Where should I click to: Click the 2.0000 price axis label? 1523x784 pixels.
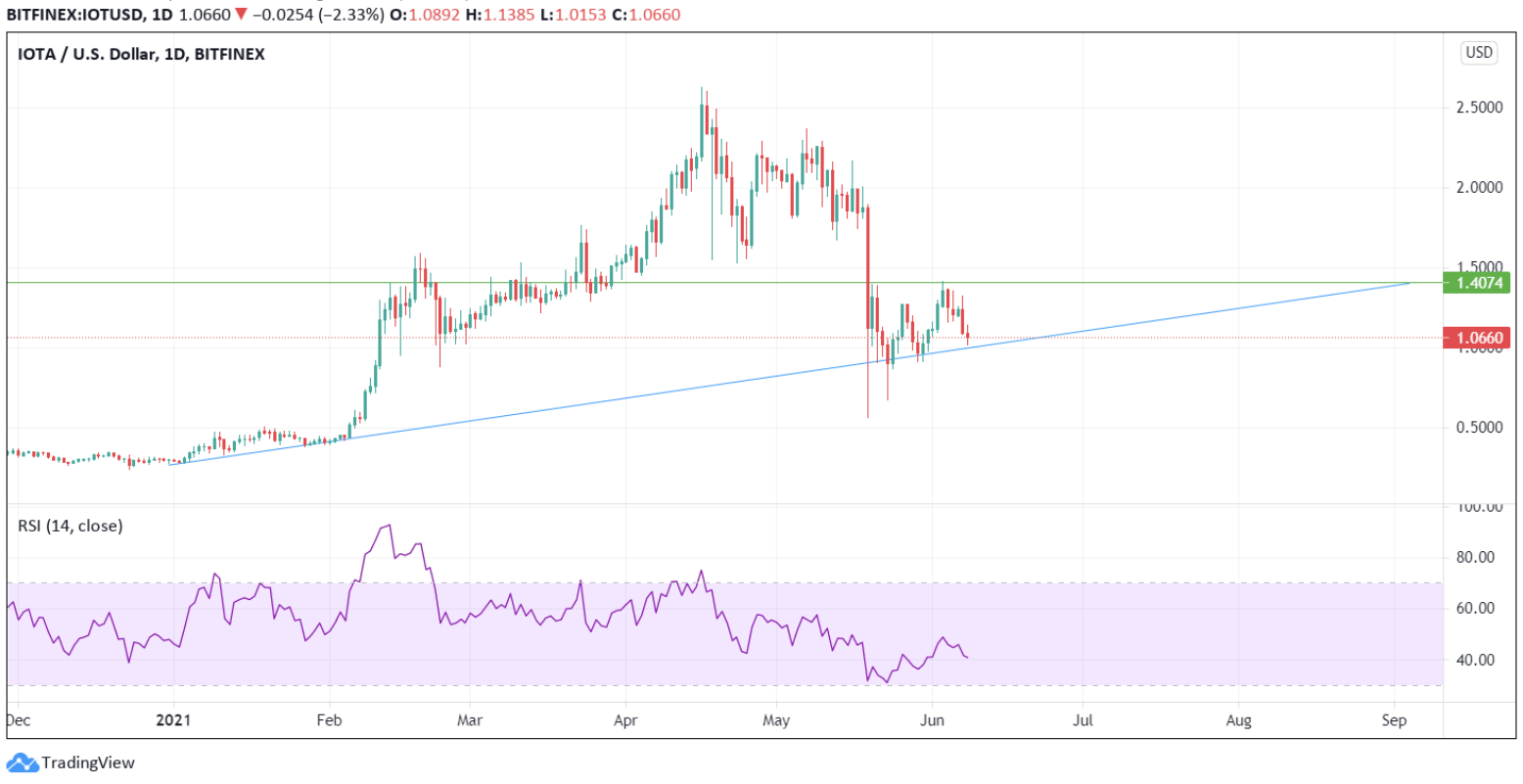[1480, 187]
